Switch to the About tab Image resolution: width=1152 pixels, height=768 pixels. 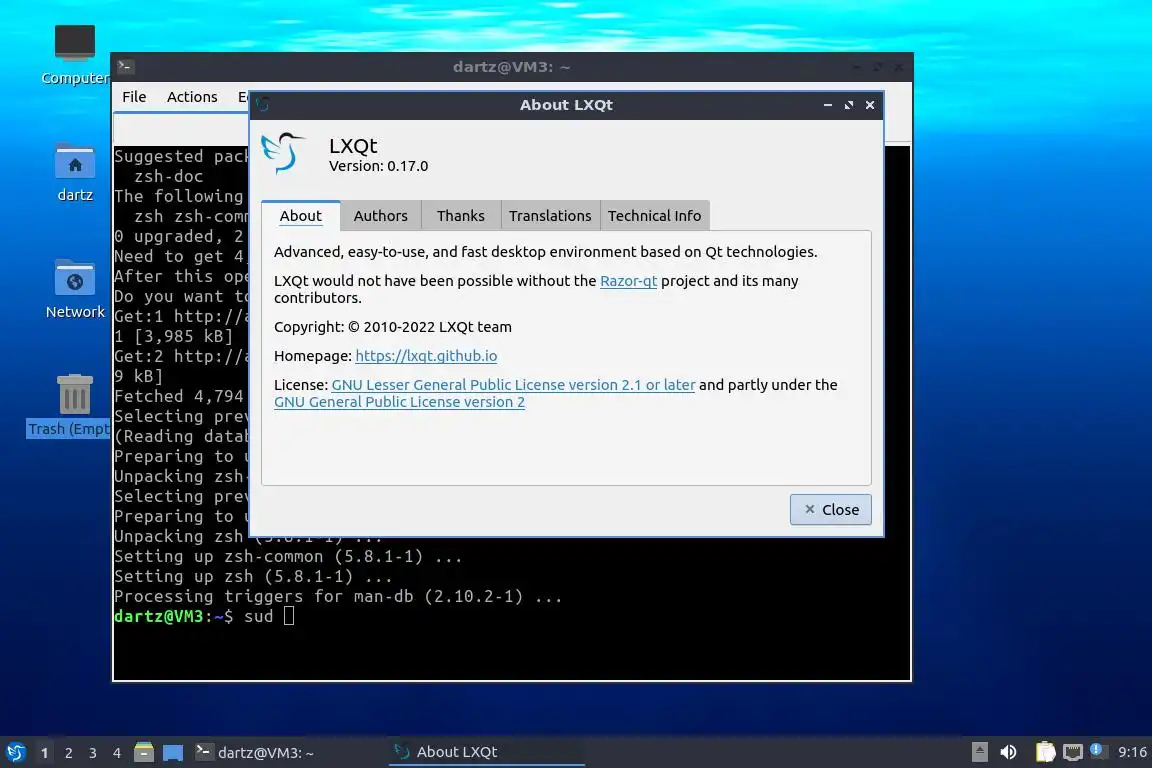pyautogui.click(x=300, y=215)
